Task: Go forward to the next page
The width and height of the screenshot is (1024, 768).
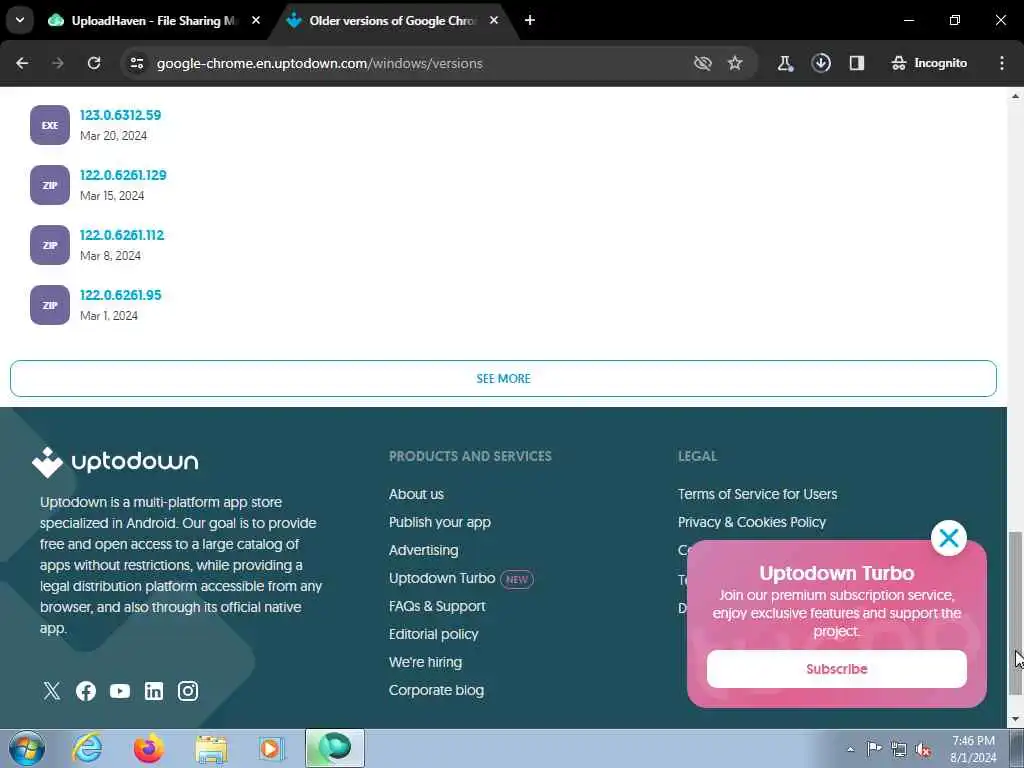Action: [58, 63]
